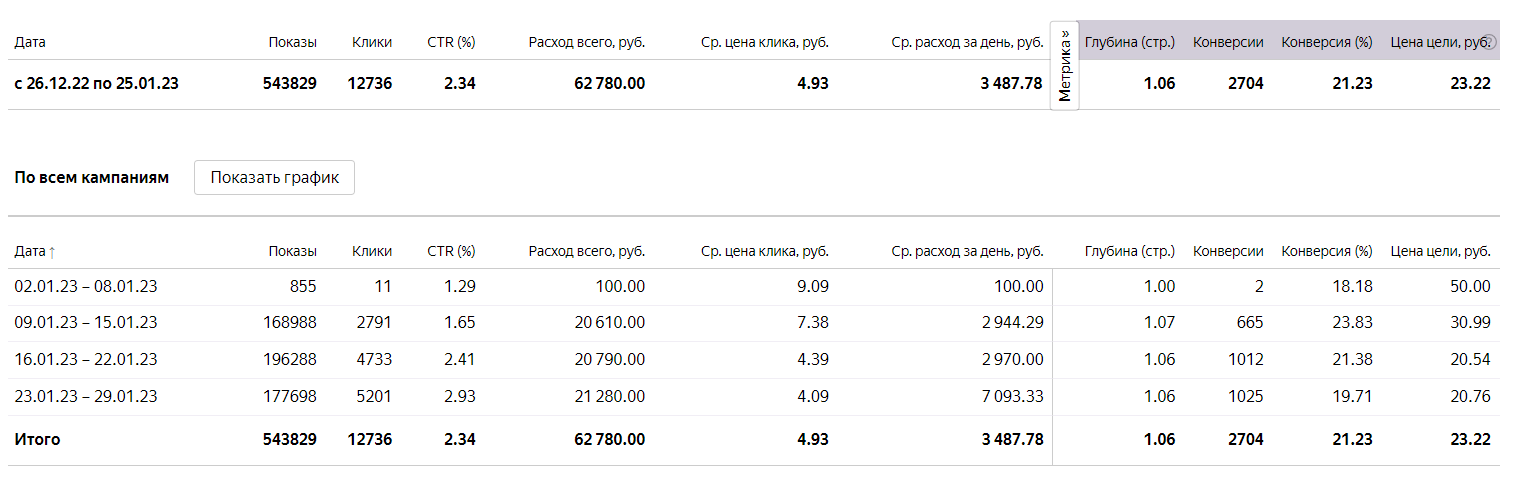1540x486 pixels.
Task: Select the 02.01.23 – 08.01.23 week row
Action: (753, 286)
